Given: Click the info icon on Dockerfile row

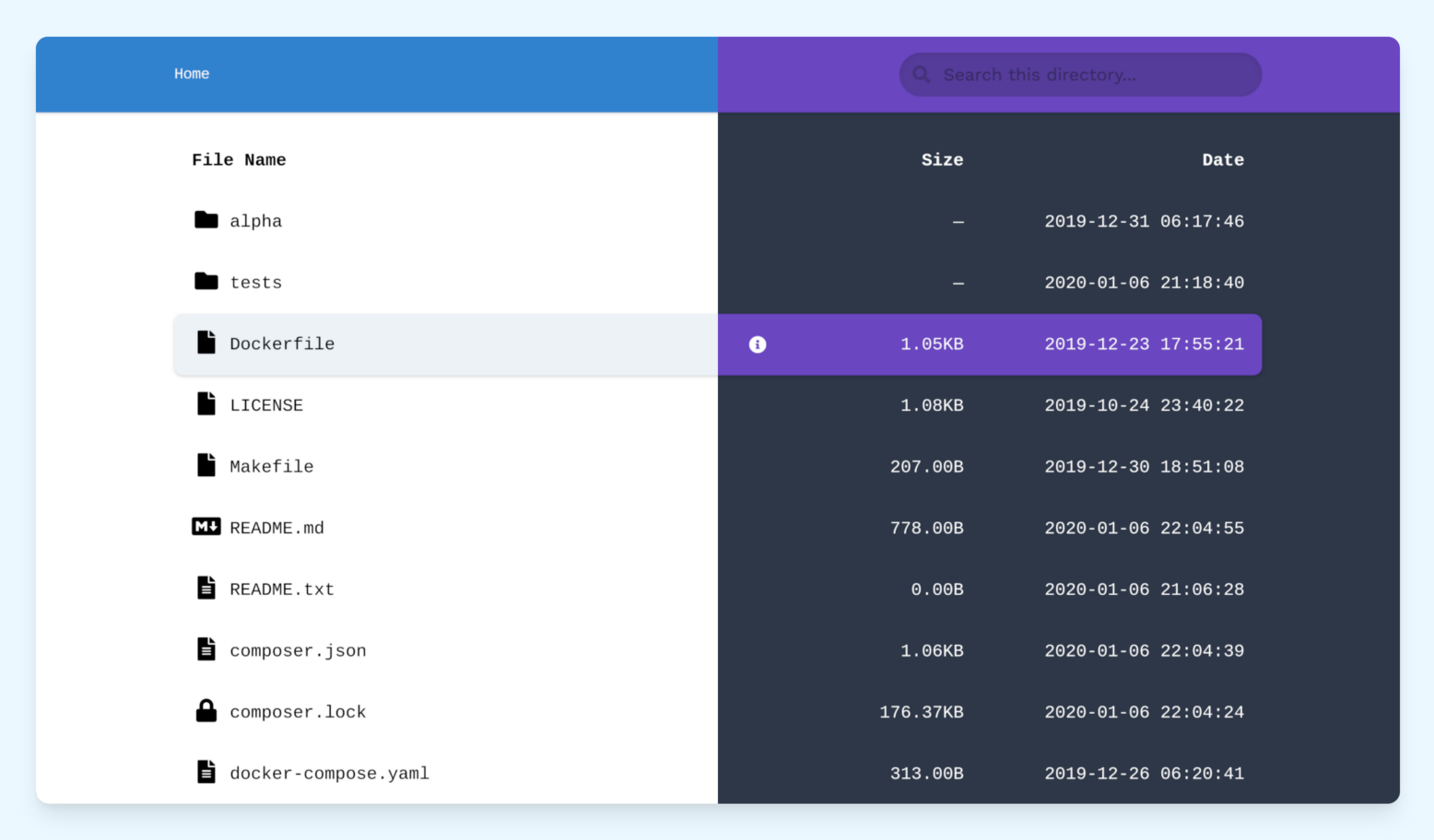Looking at the screenshot, I should point(758,344).
